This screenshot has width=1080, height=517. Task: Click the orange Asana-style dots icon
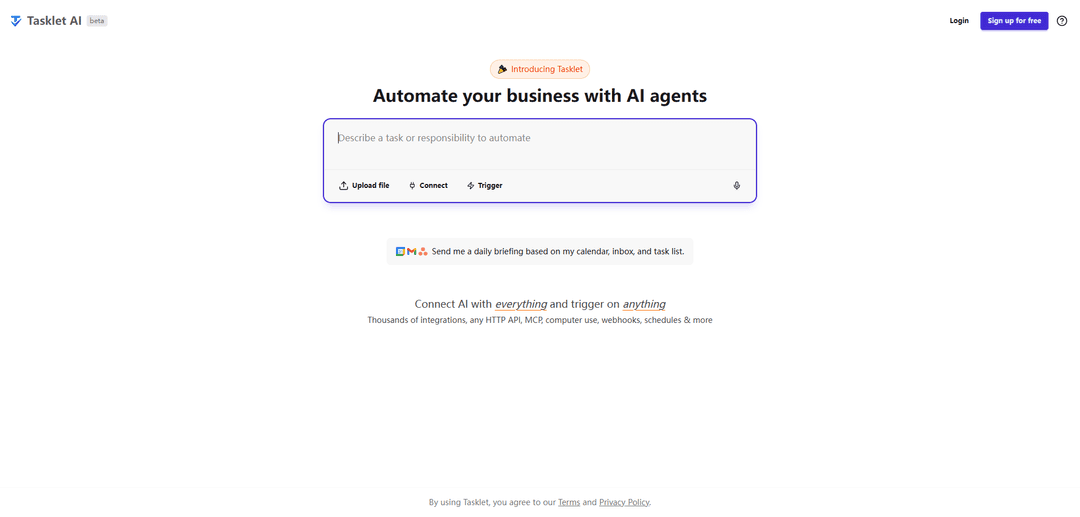coord(423,252)
